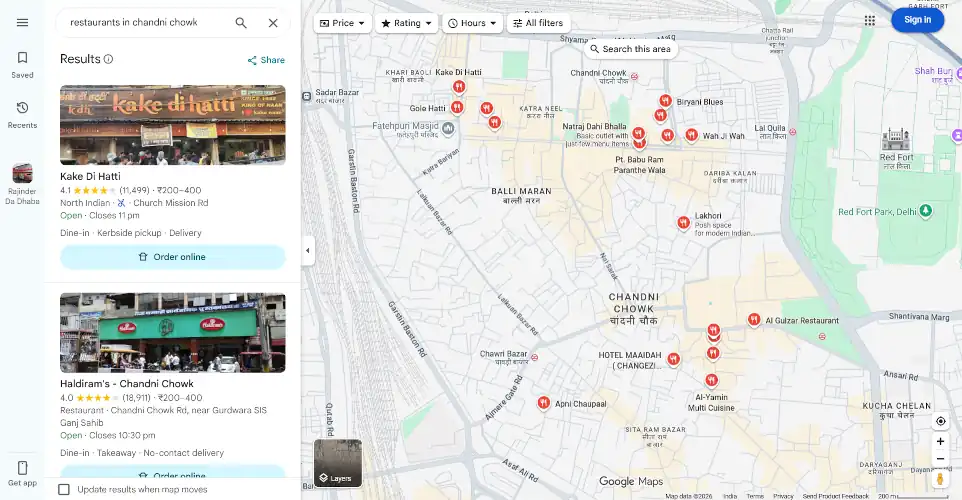The width and height of the screenshot is (962, 500).
Task: Select Al Gulzar Restaurant map pin
Action: click(x=754, y=320)
